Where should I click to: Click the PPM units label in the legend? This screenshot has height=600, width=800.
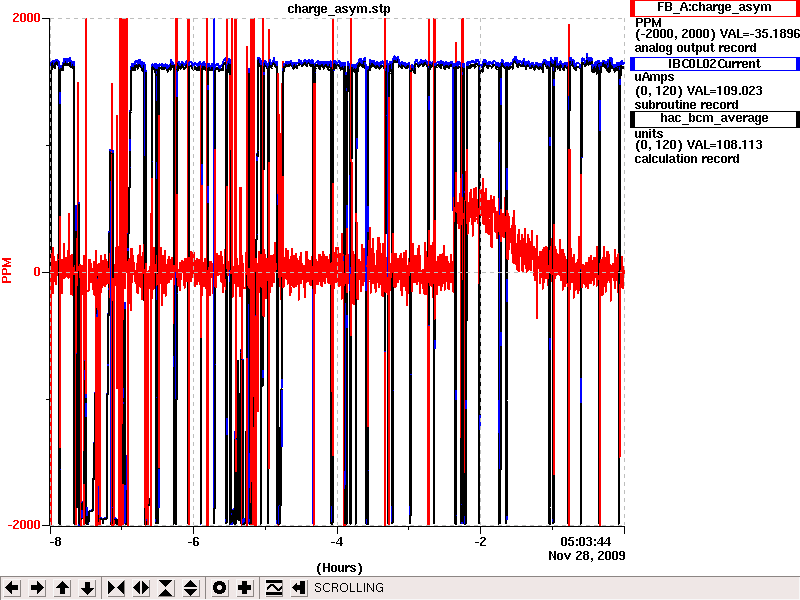648,23
